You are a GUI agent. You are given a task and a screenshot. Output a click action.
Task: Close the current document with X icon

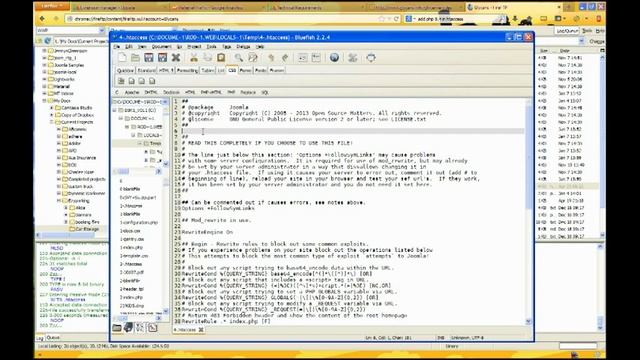pos(176,58)
